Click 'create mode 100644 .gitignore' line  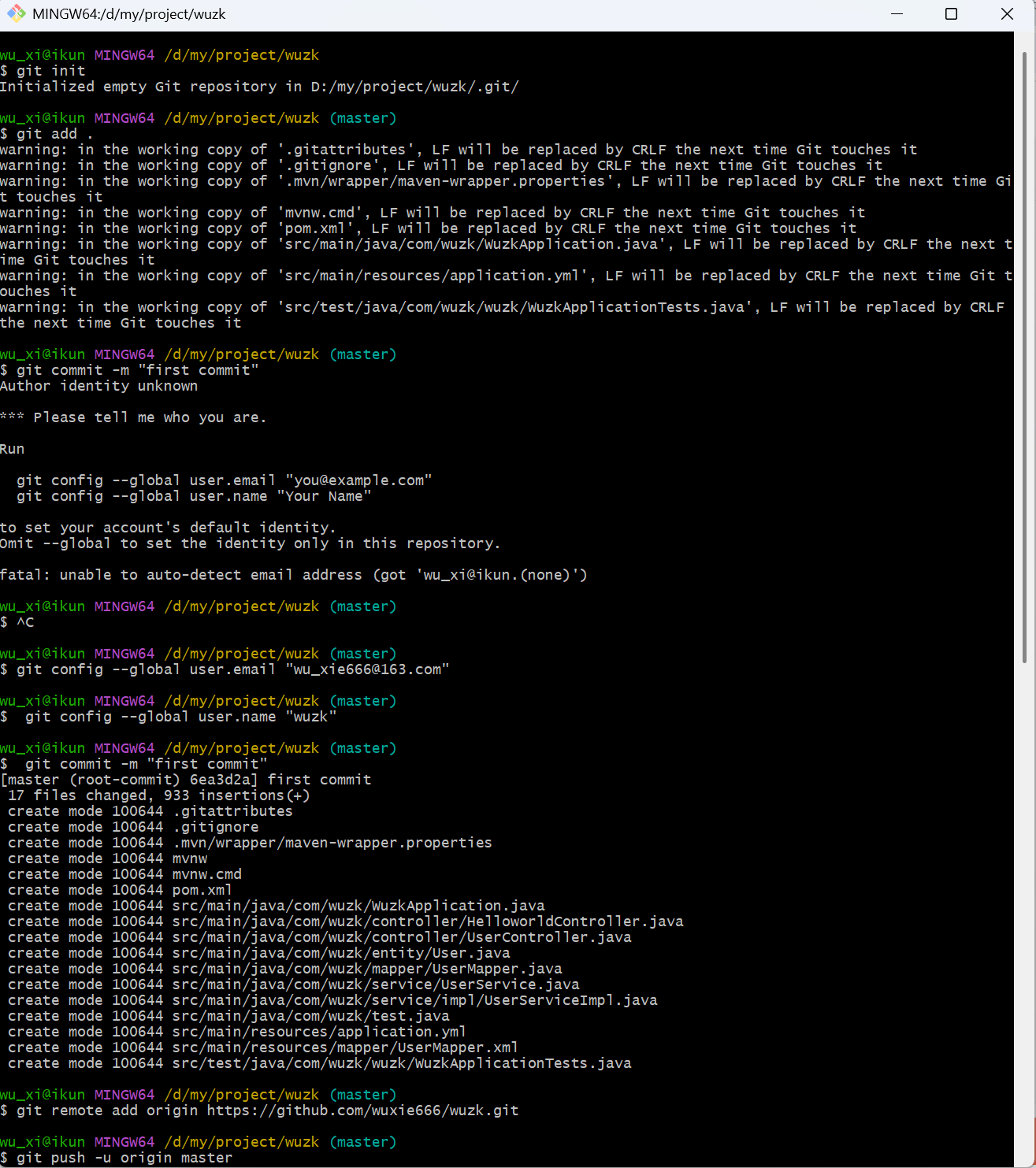click(x=133, y=827)
